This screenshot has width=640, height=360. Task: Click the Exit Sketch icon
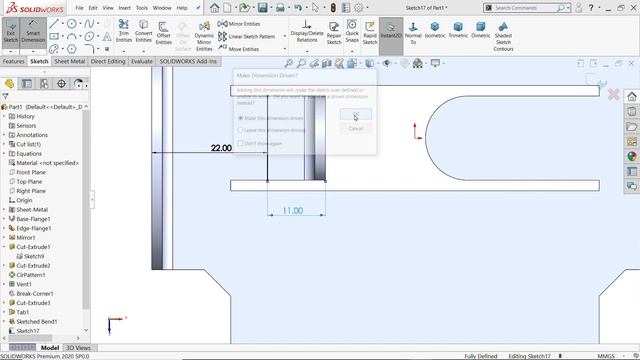tap(11, 32)
